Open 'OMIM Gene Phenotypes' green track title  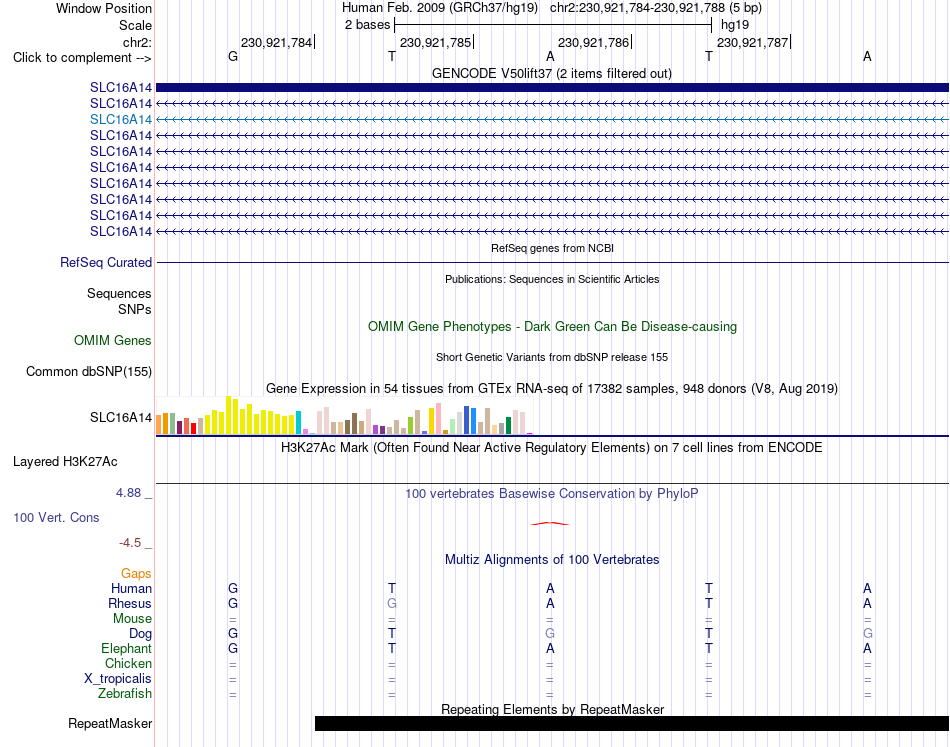[x=552, y=327]
